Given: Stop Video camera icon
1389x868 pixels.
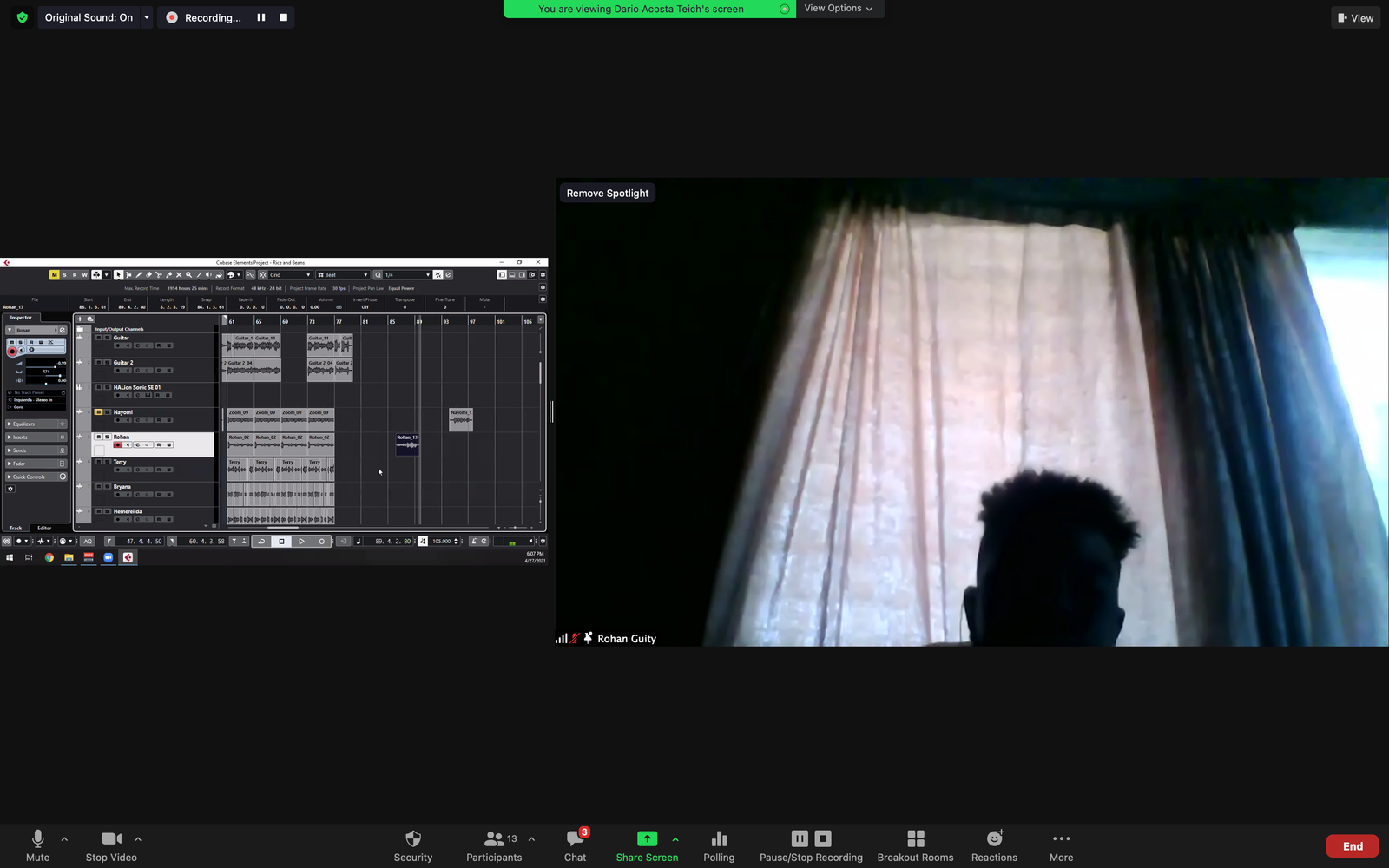Looking at the screenshot, I should click(111, 838).
